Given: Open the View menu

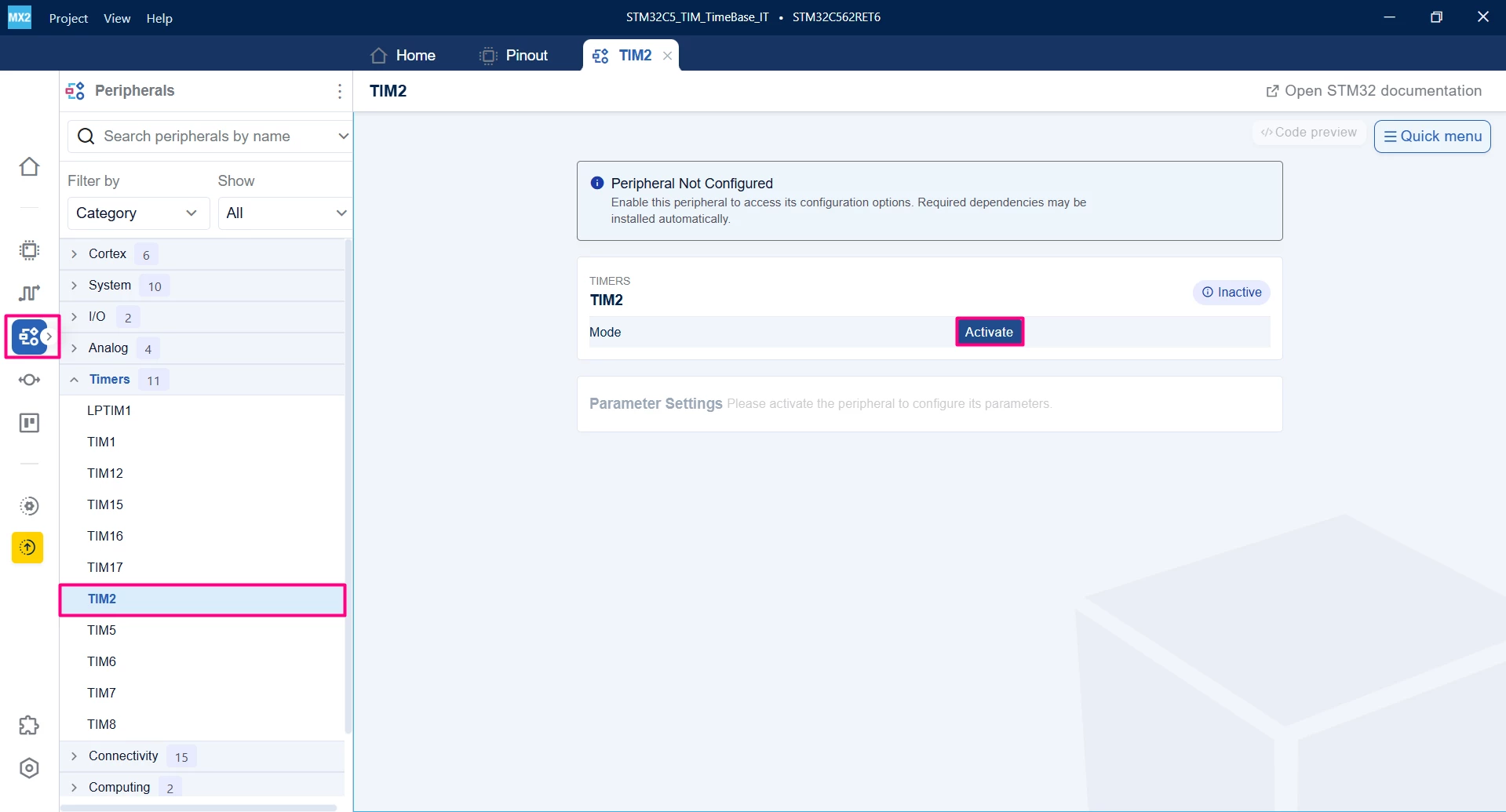Looking at the screenshot, I should tap(117, 18).
